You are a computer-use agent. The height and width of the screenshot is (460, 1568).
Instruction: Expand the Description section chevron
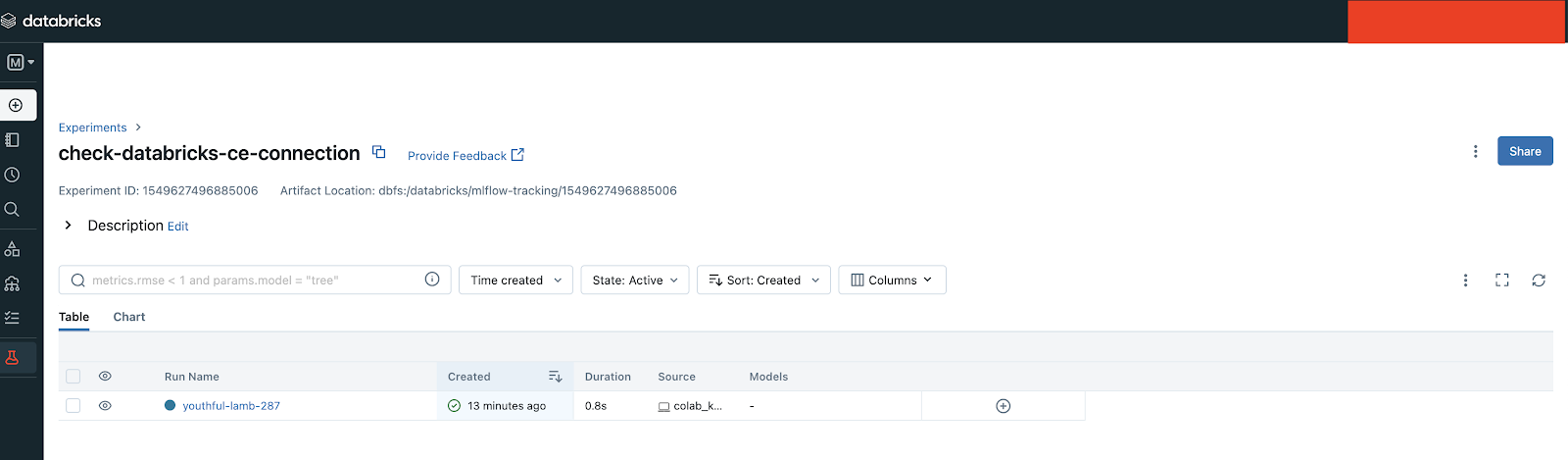click(x=68, y=226)
